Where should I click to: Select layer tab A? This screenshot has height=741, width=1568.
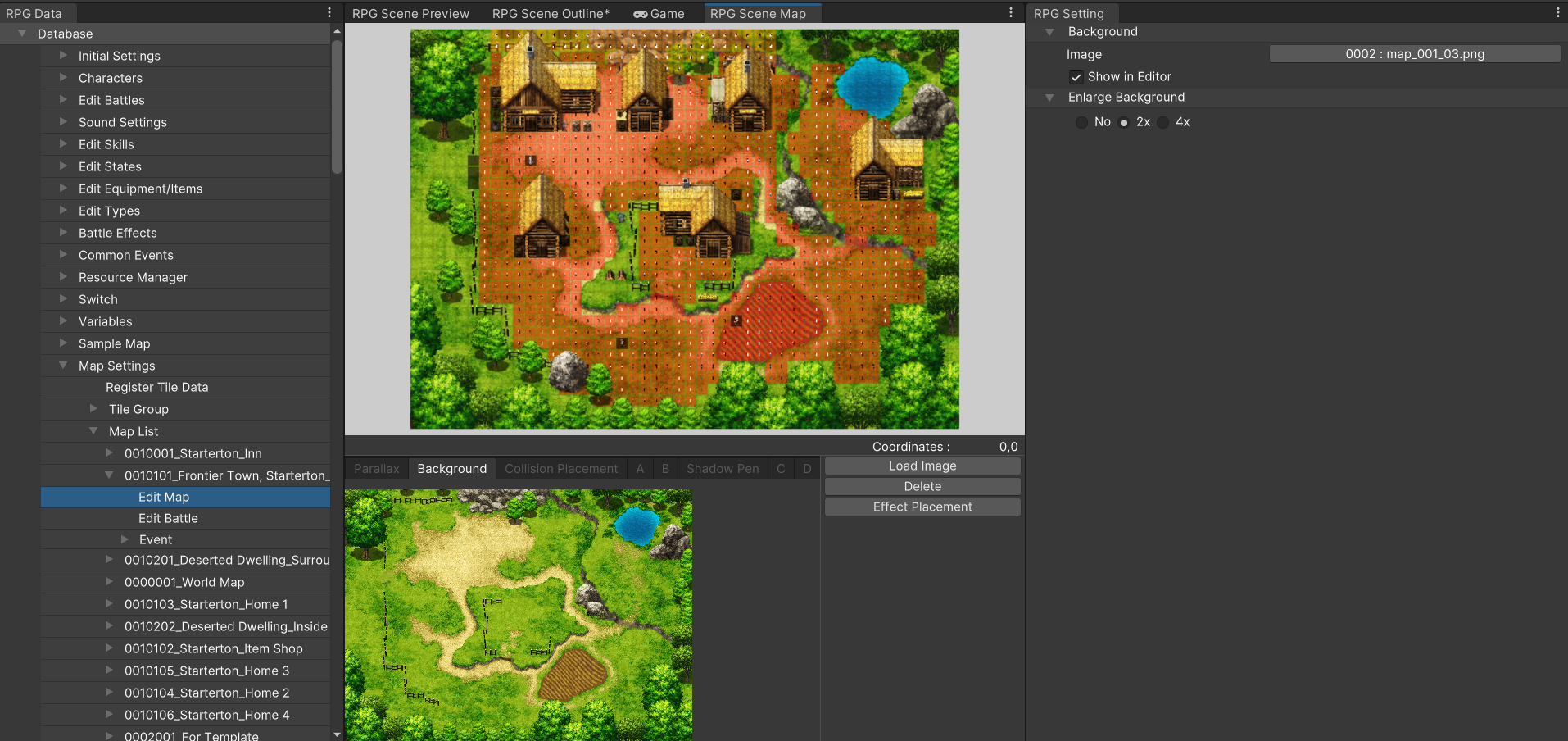(640, 469)
